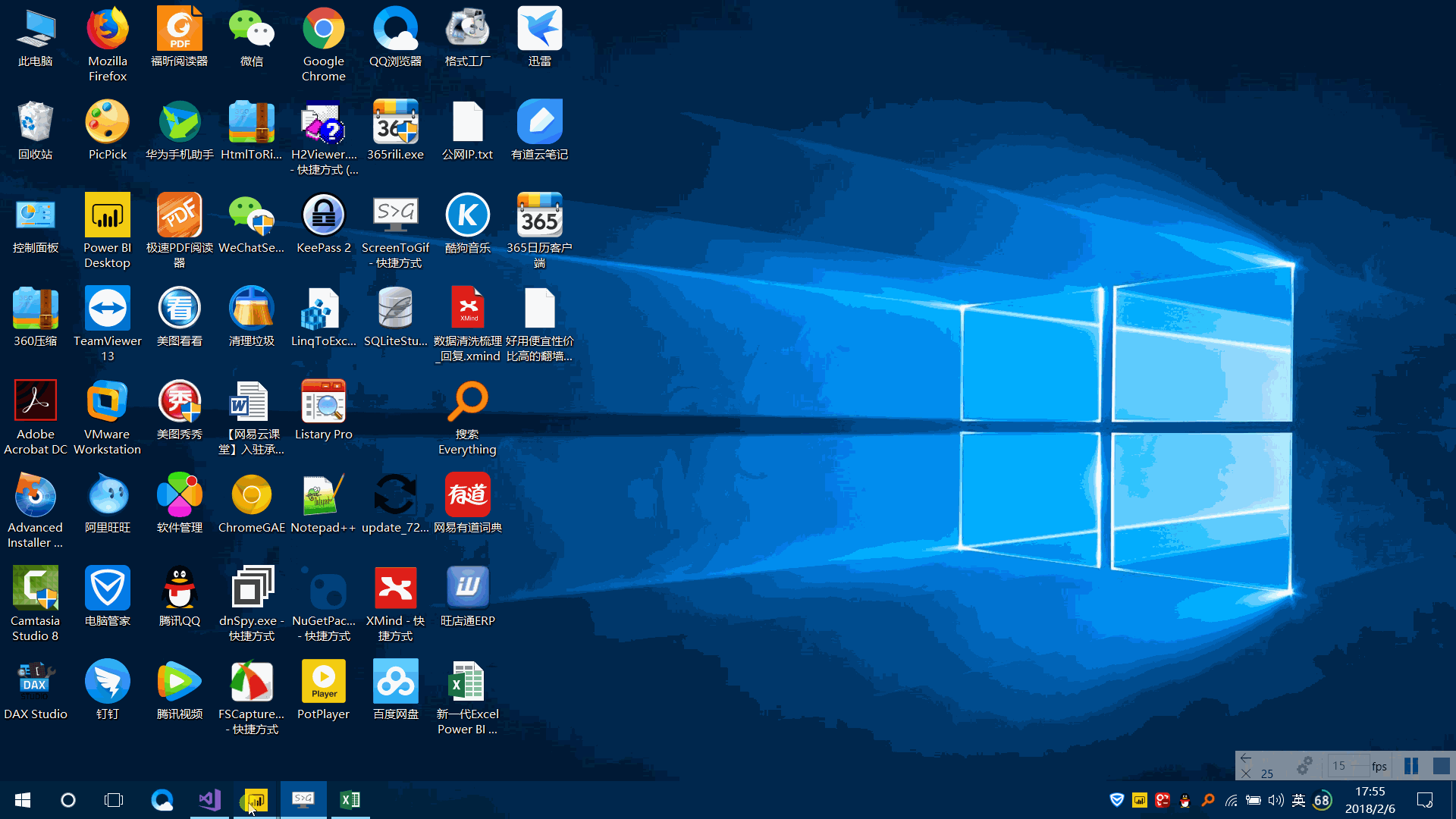
Task: Select the DAX Studio desktop icon
Action: 36,689
